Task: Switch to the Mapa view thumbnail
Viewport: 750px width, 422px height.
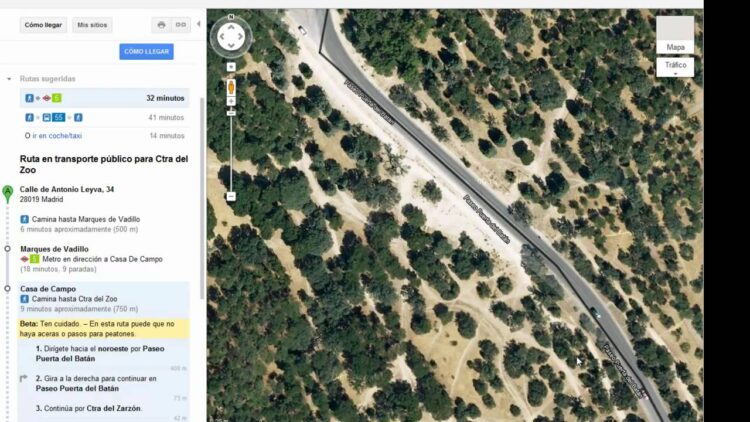Action: pyautogui.click(x=675, y=34)
